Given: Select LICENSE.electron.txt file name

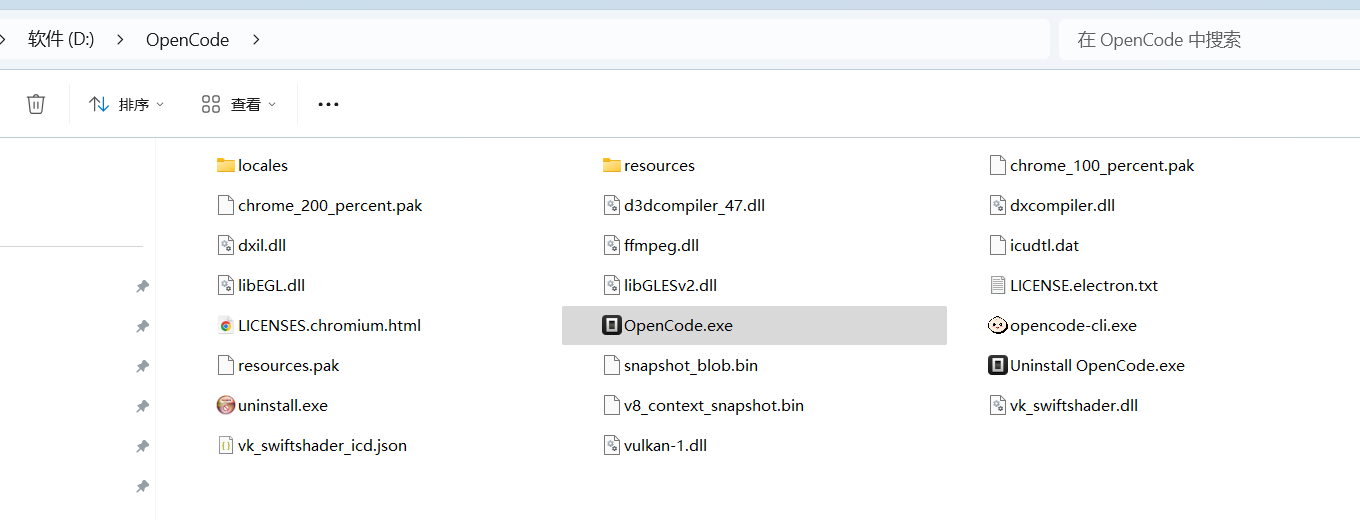Looking at the screenshot, I should coord(1084,285).
